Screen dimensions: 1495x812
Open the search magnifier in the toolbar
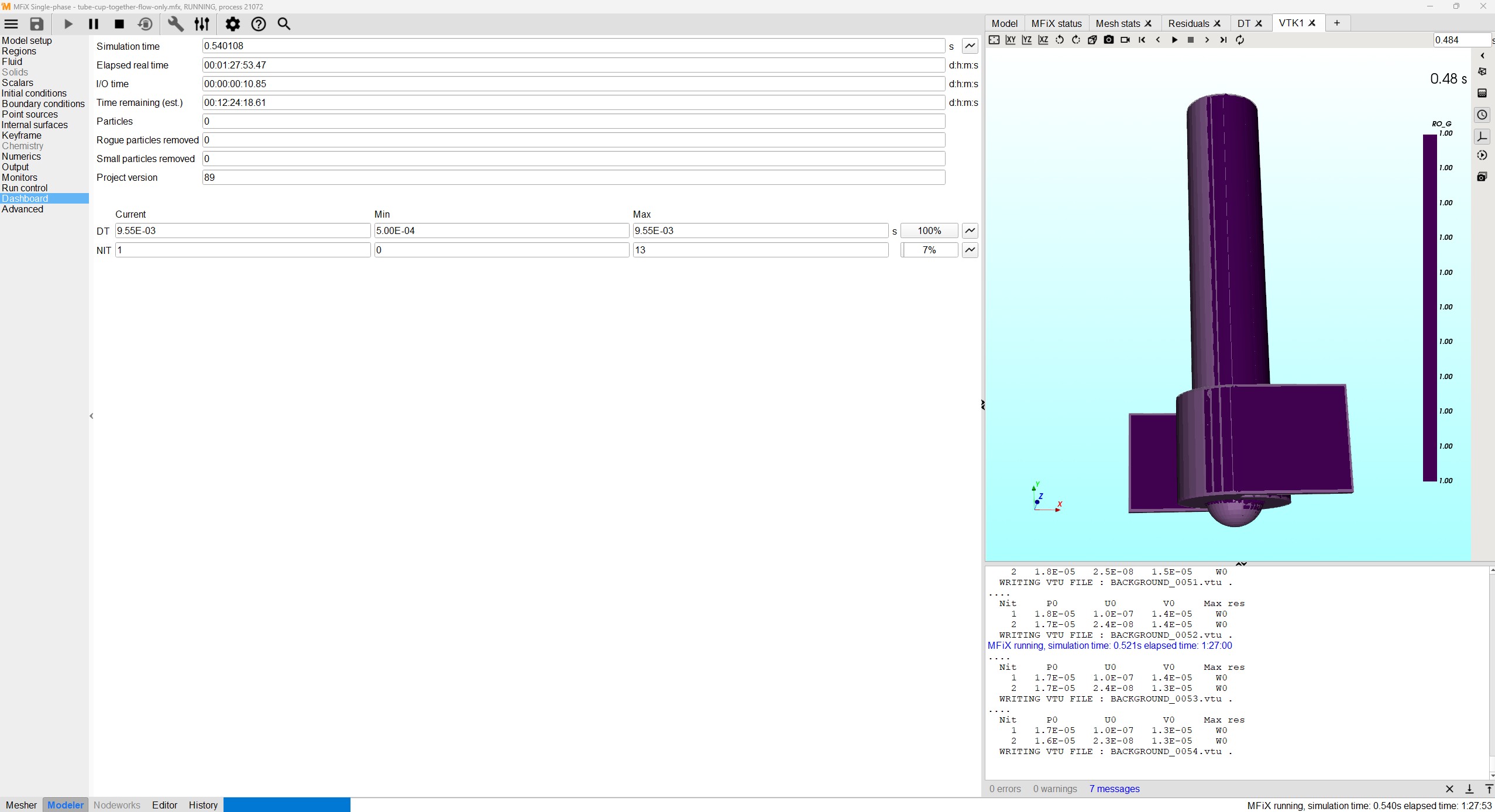[x=284, y=24]
